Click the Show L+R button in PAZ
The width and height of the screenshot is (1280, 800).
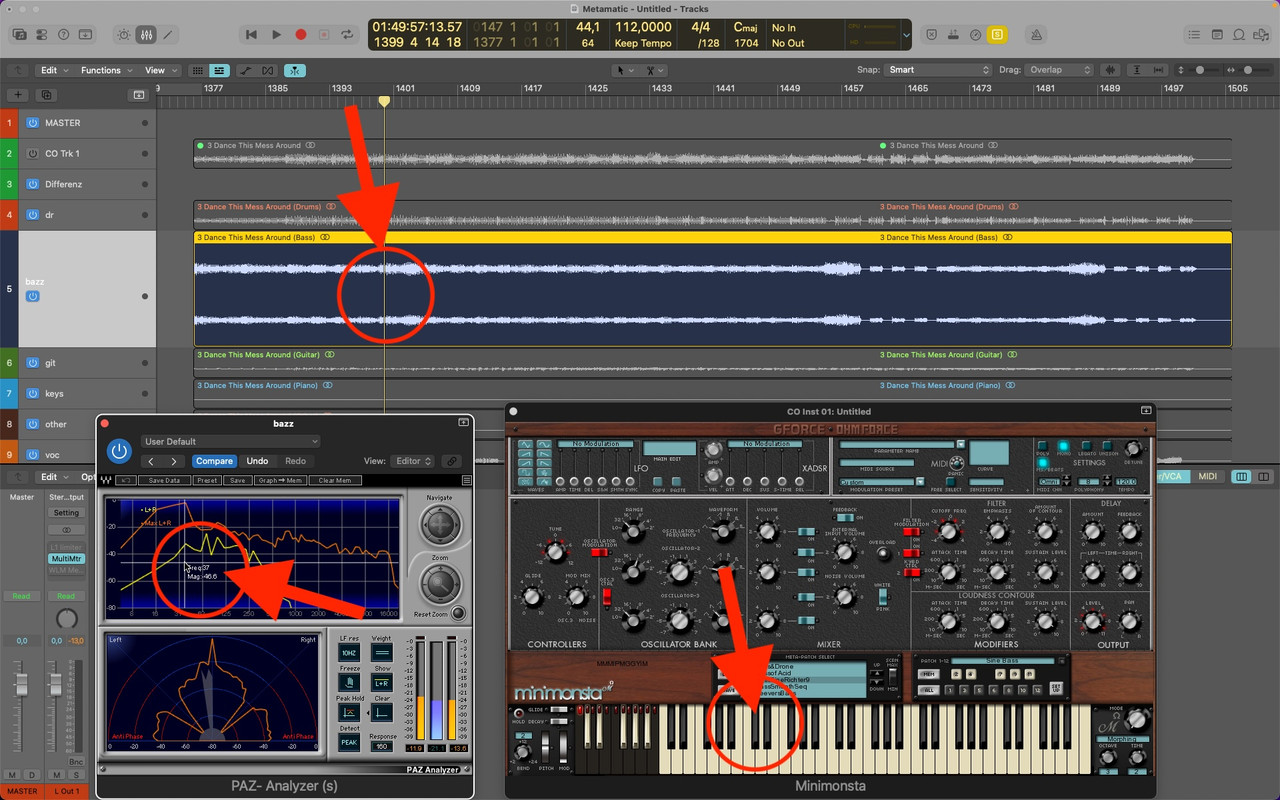point(382,682)
